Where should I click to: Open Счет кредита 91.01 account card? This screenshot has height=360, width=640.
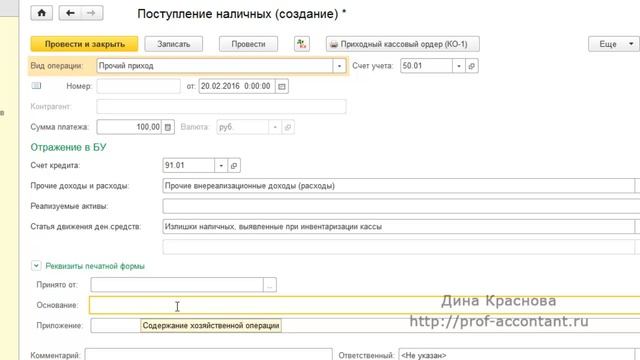tap(234, 165)
